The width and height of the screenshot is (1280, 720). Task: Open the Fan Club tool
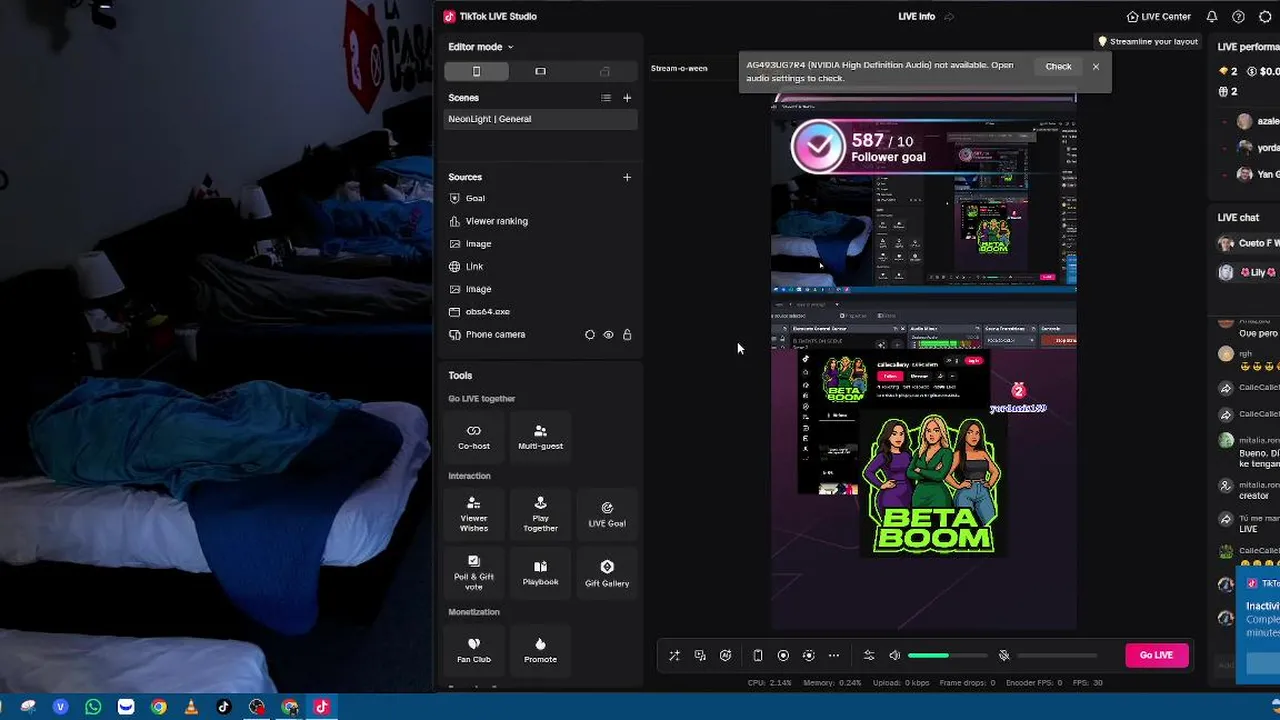point(474,649)
